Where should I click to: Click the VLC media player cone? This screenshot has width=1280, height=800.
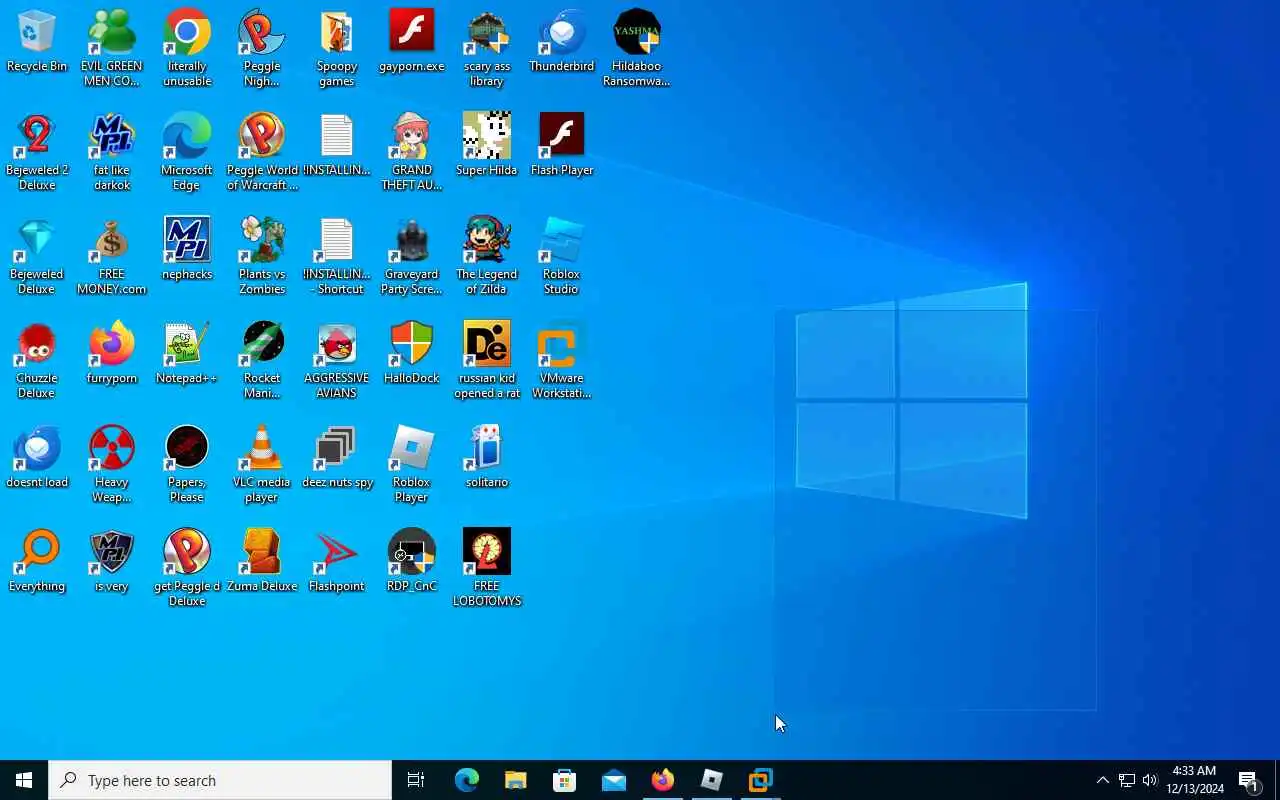tap(262, 464)
